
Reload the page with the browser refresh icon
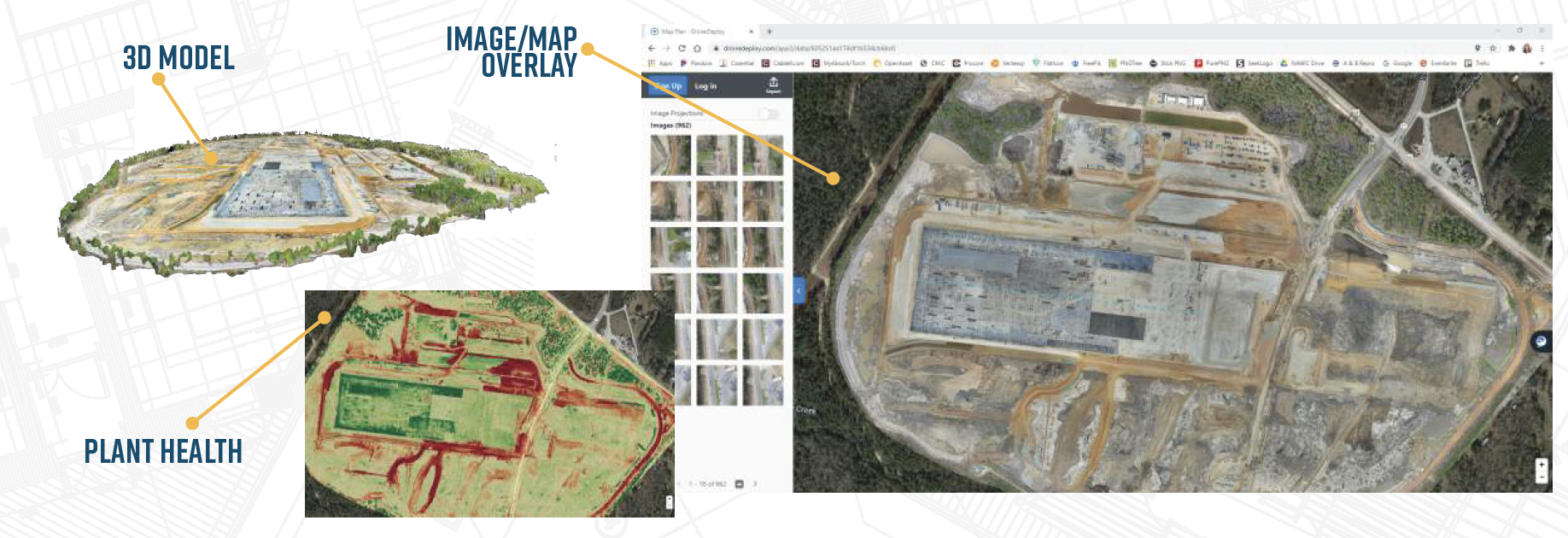tap(682, 49)
